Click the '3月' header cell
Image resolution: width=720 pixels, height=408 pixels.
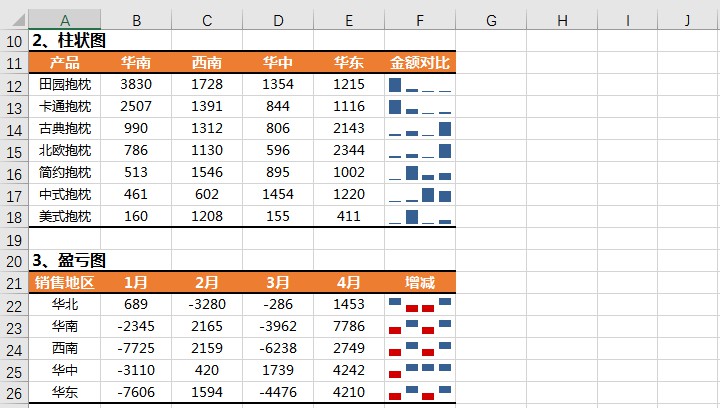(278, 282)
